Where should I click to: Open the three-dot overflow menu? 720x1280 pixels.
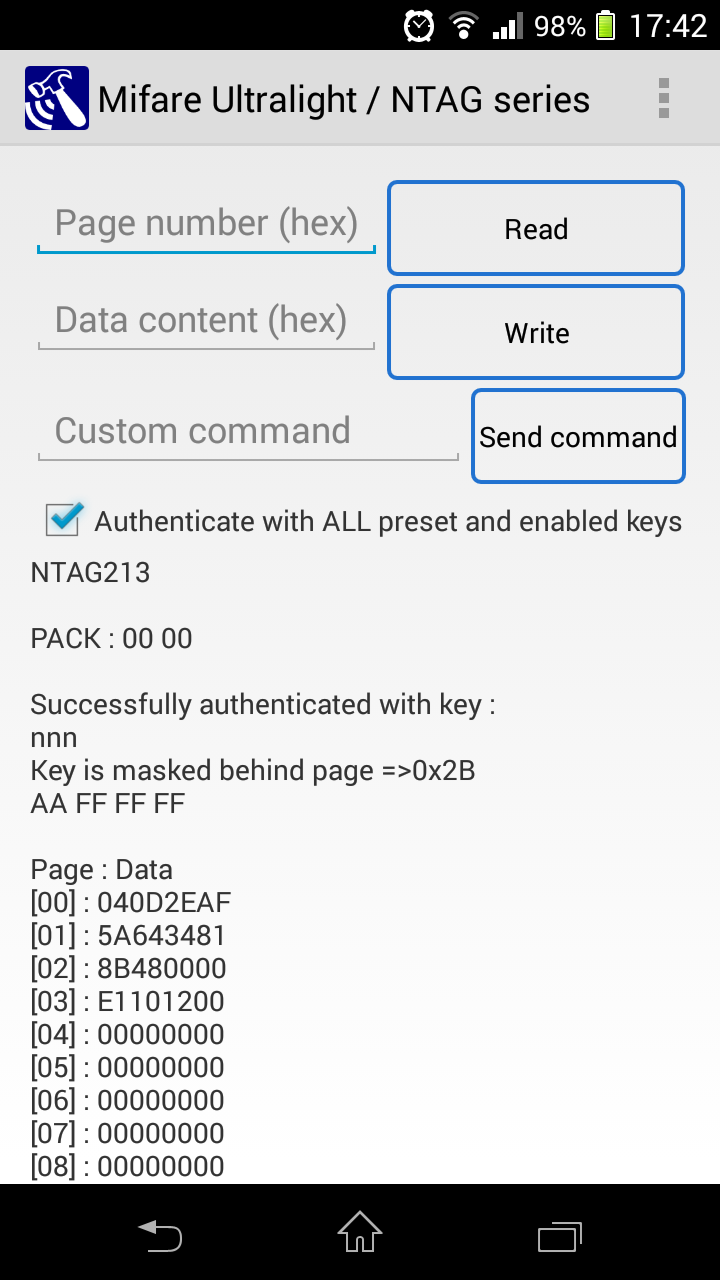point(663,98)
